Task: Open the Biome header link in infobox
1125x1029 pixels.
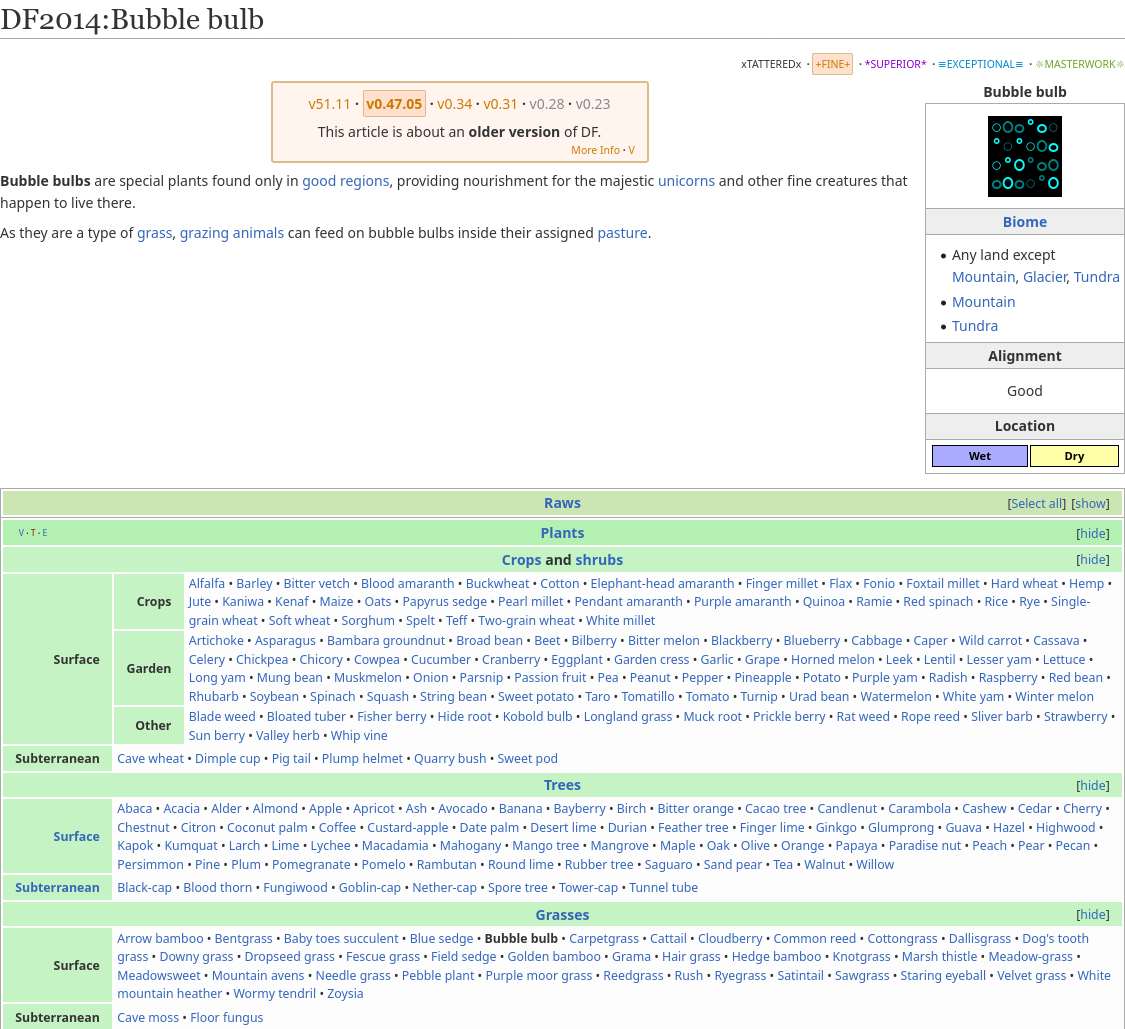Action: pos(1025,222)
